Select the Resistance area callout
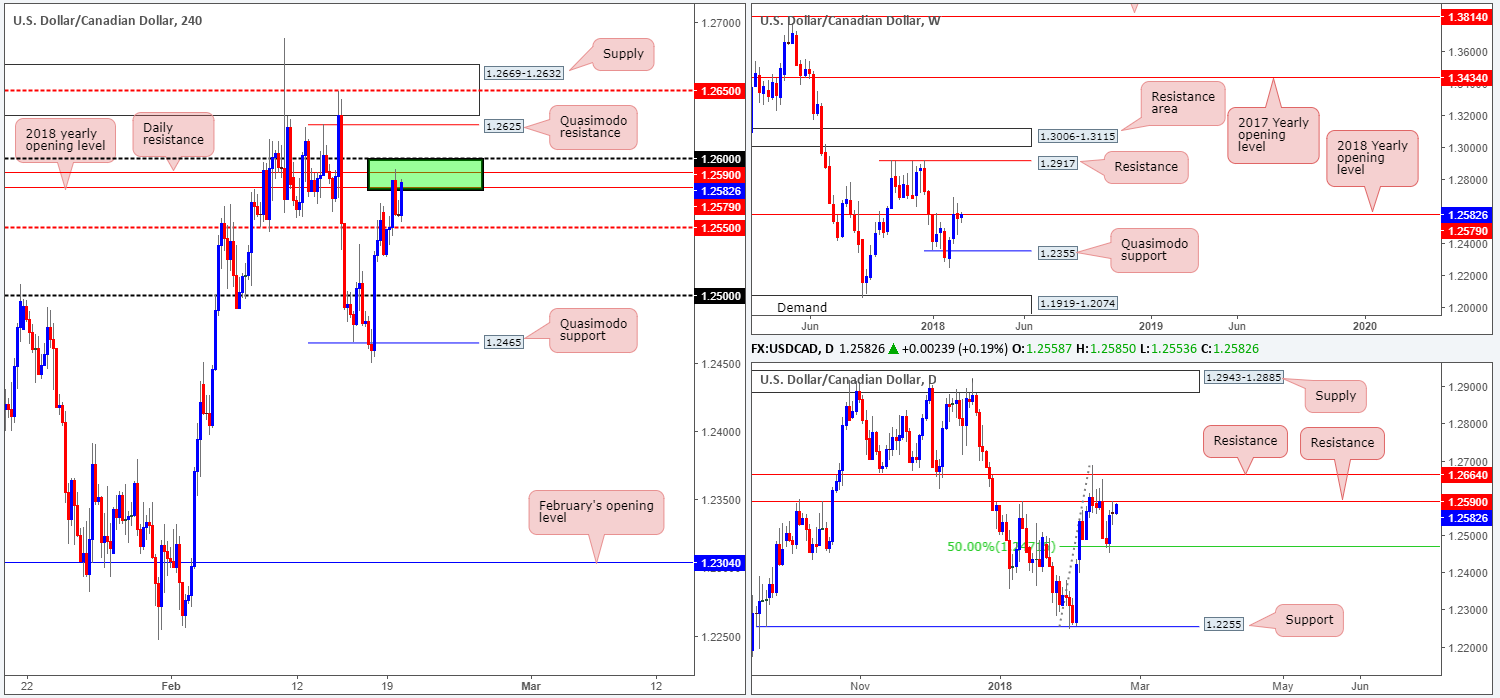The height and width of the screenshot is (698, 1500). [1183, 104]
